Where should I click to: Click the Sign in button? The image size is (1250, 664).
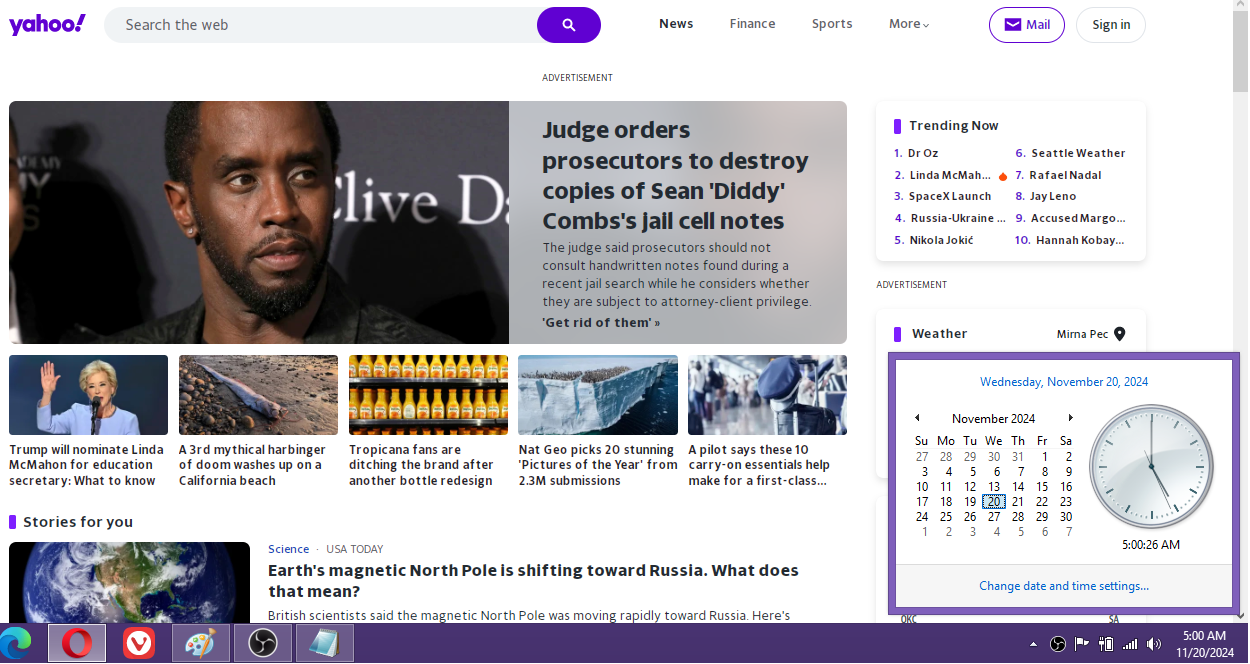coord(1111,25)
